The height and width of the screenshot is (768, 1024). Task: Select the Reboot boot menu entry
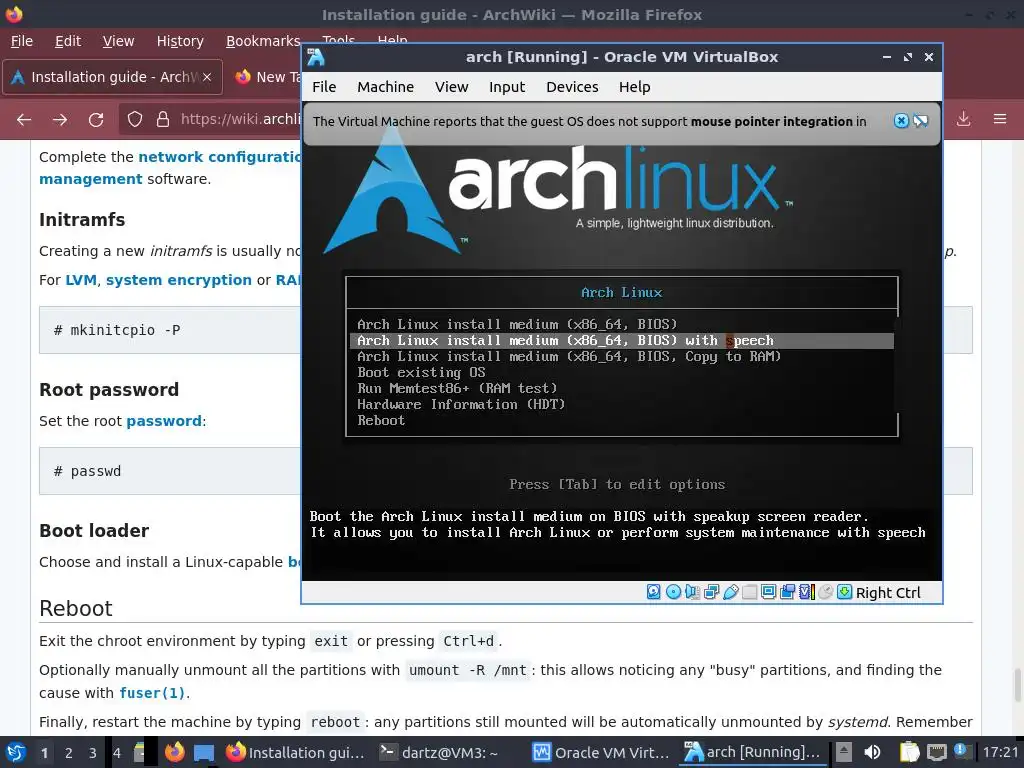381,421
